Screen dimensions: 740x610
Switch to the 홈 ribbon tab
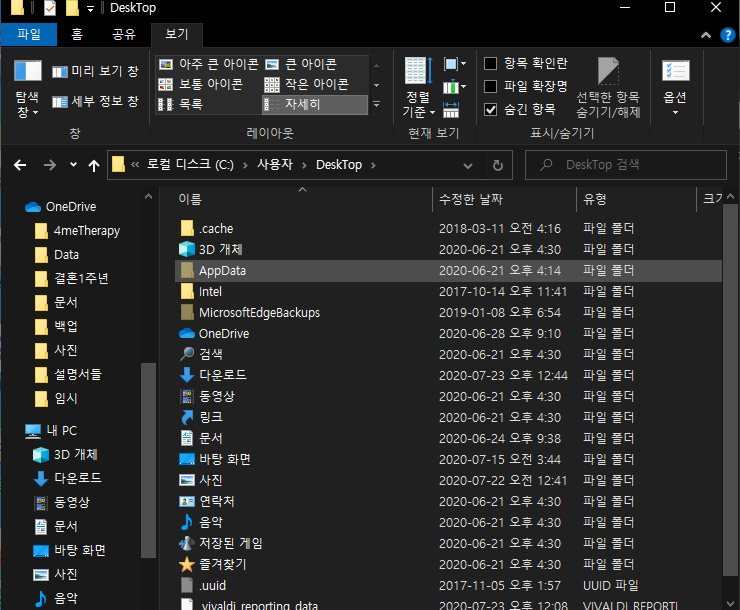click(77, 34)
